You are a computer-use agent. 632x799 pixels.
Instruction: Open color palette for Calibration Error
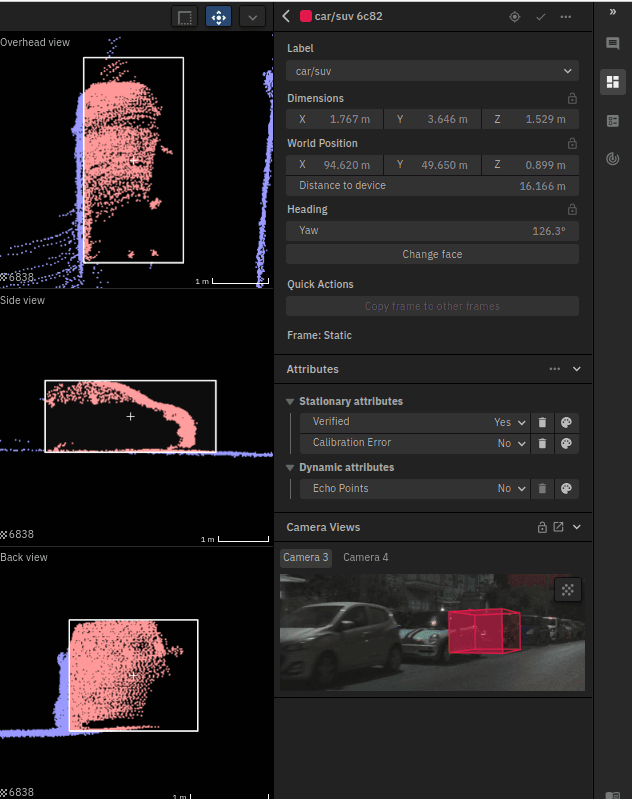coord(566,443)
